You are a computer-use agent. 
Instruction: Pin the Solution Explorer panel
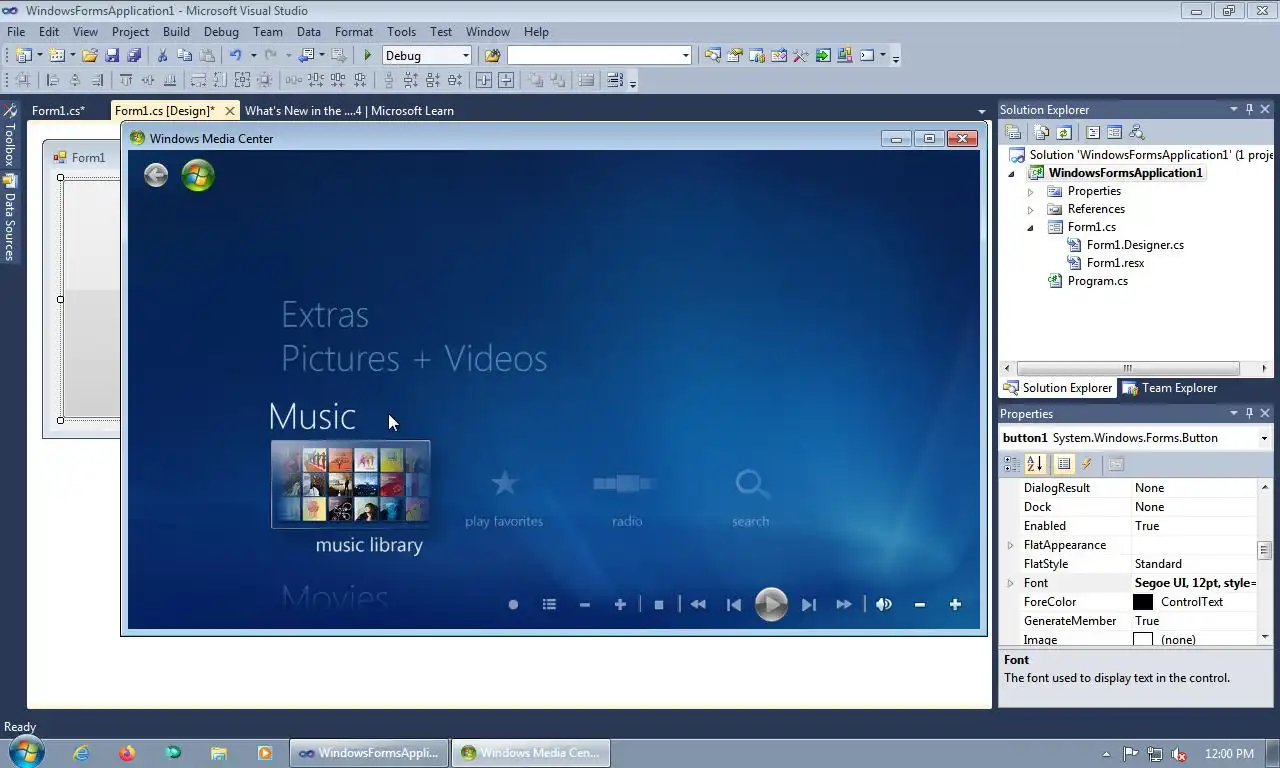tap(1249, 109)
